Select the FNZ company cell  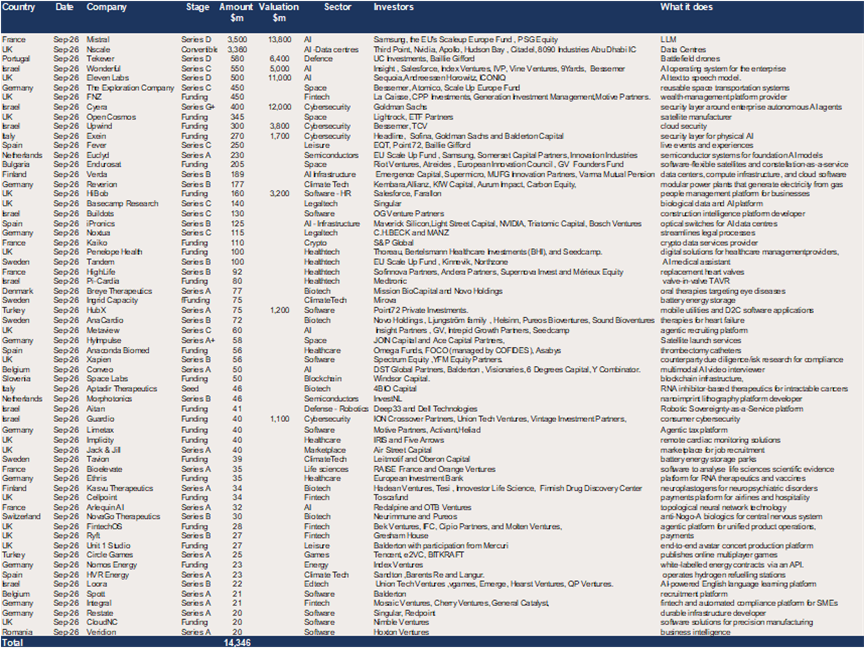[94, 97]
